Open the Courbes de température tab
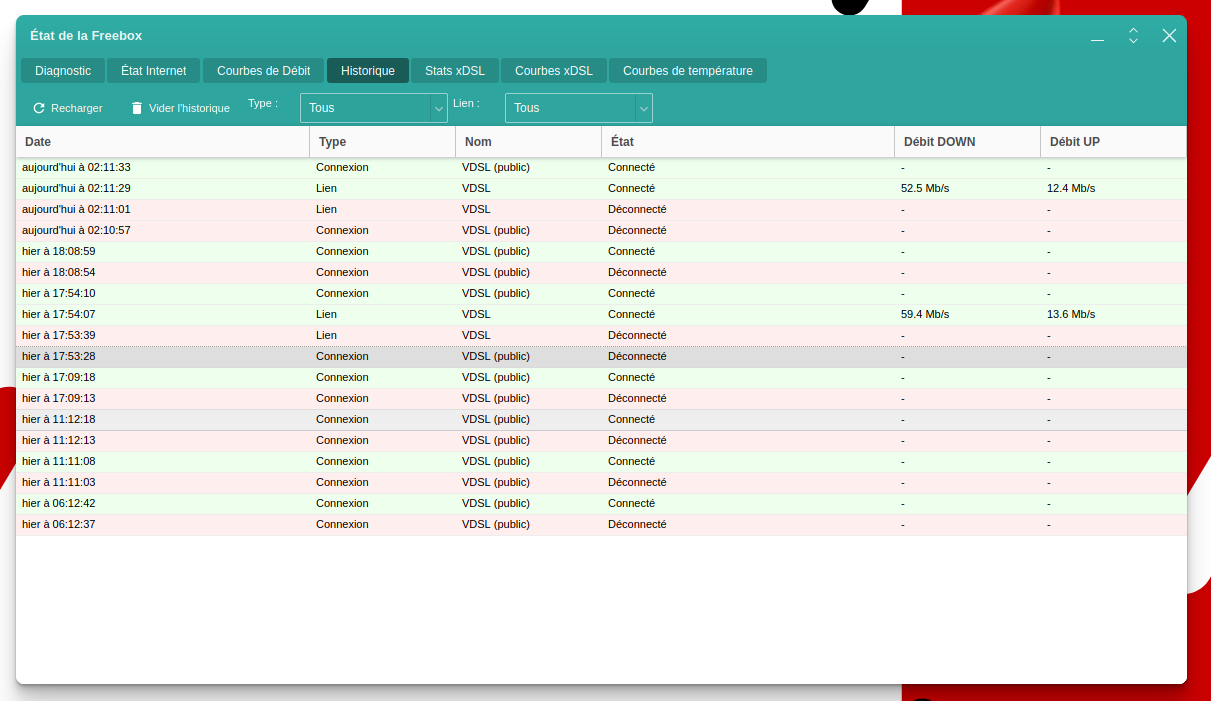1211x701 pixels. click(688, 71)
